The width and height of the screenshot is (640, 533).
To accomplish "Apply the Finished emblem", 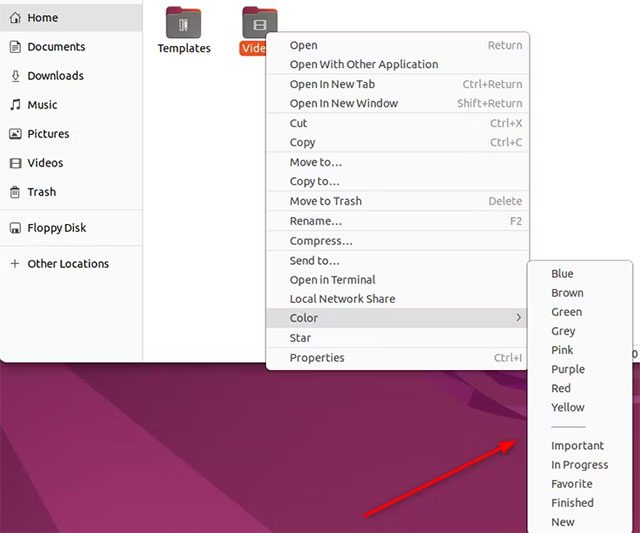I will pos(580,503).
